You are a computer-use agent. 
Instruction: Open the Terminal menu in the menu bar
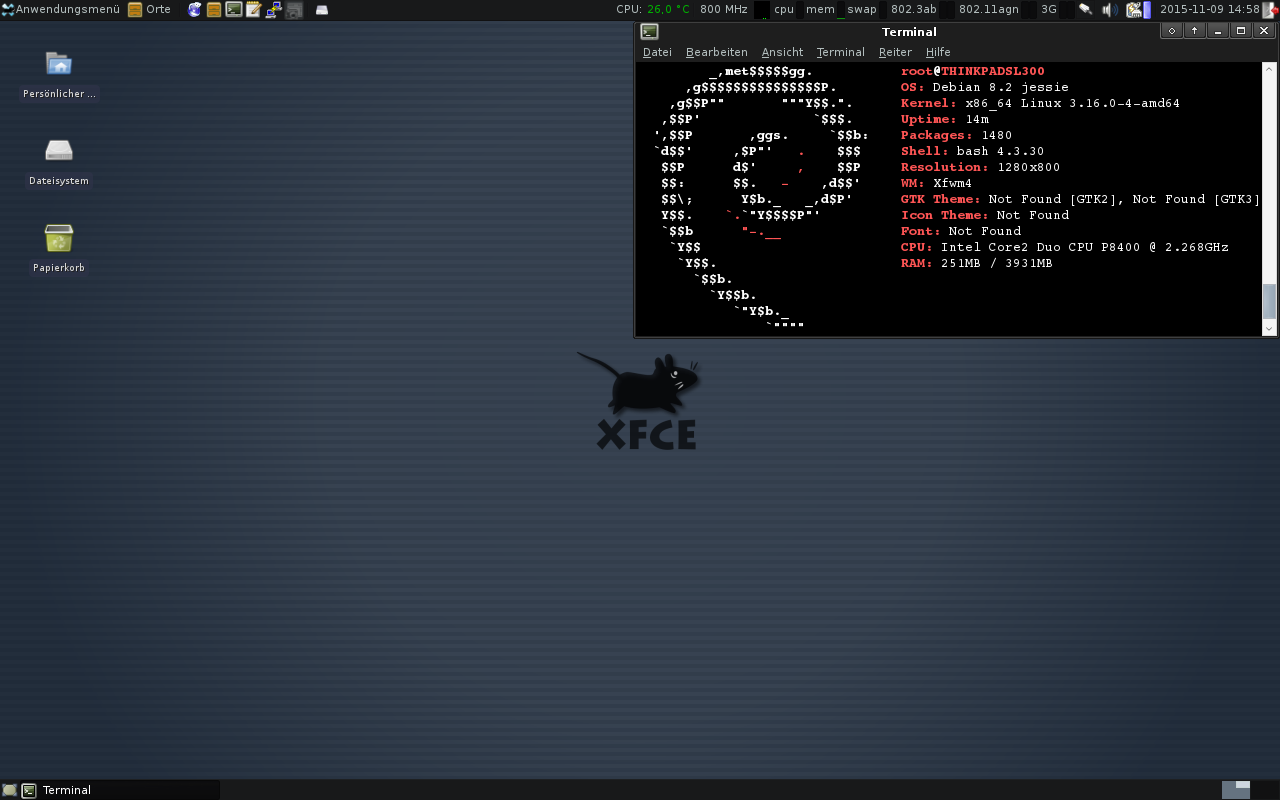coord(841,52)
